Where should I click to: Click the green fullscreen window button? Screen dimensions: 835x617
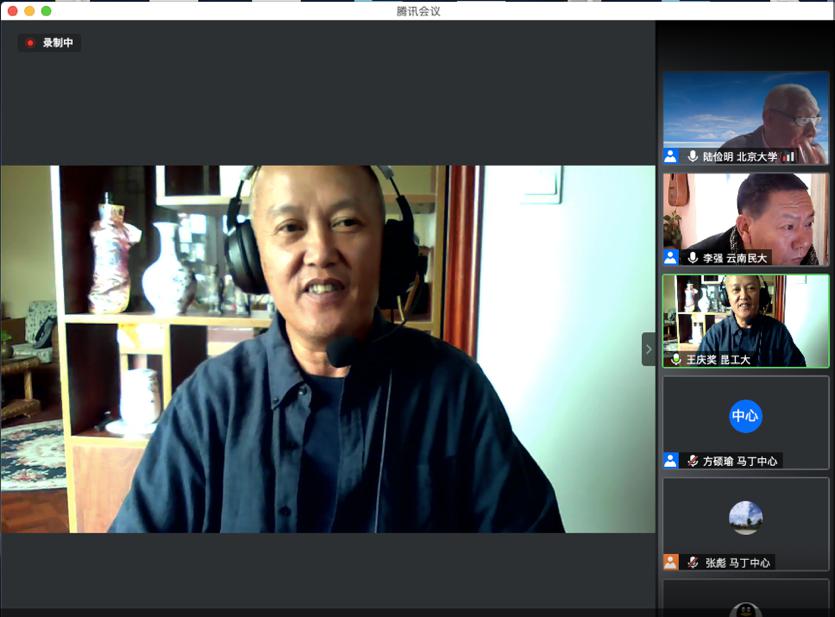tap(46, 11)
